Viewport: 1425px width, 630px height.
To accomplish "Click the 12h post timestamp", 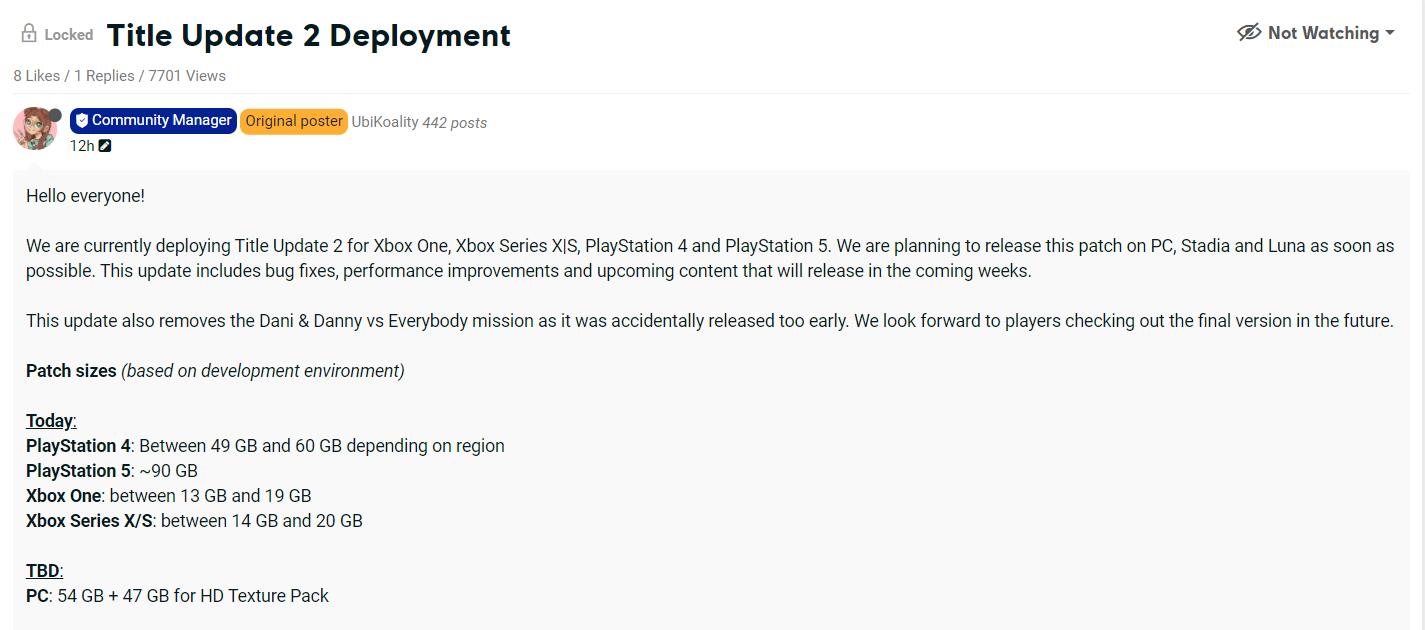I will point(82,146).
